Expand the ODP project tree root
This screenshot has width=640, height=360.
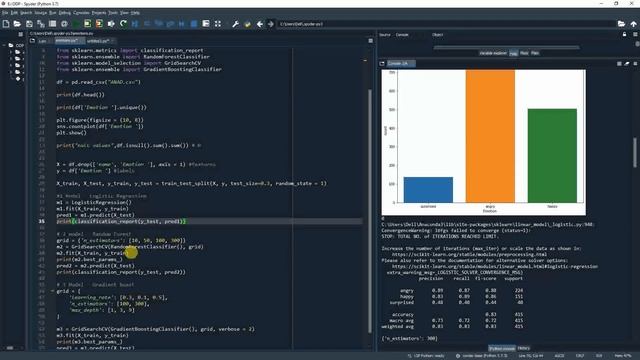point(5,45)
